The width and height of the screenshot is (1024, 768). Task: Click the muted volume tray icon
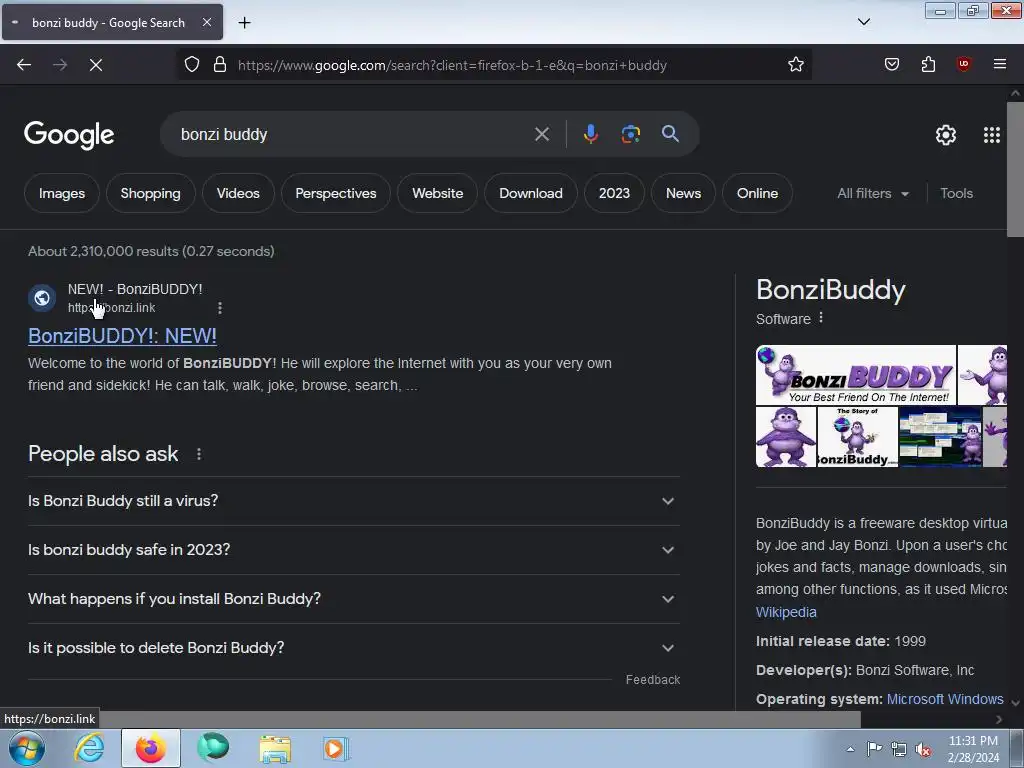(x=923, y=750)
